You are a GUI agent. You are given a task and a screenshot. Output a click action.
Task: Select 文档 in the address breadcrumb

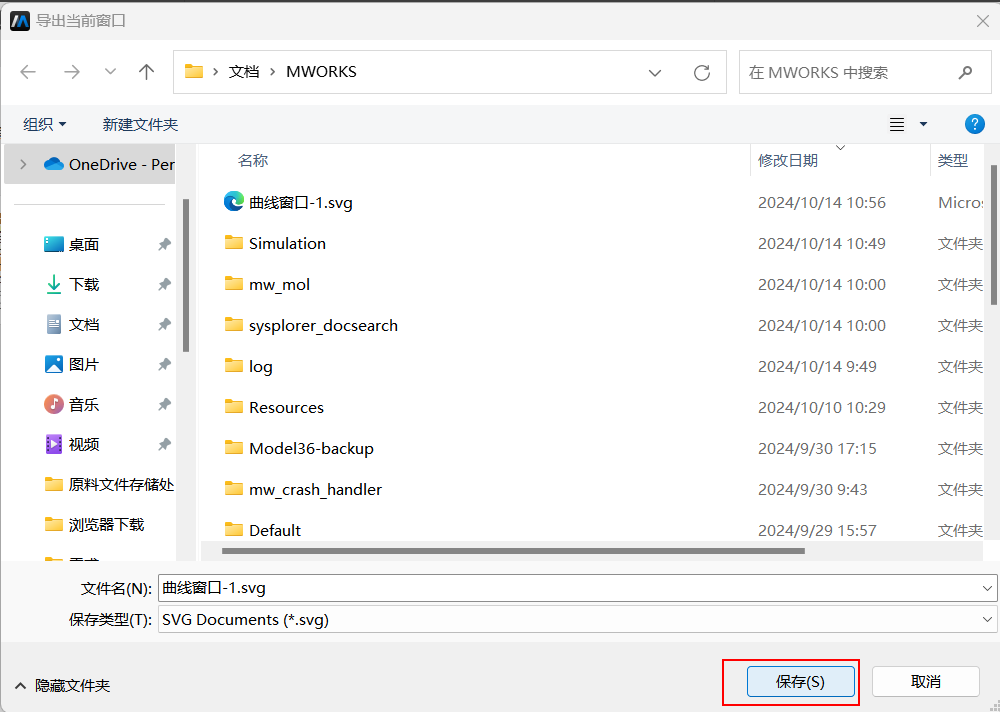[x=244, y=71]
